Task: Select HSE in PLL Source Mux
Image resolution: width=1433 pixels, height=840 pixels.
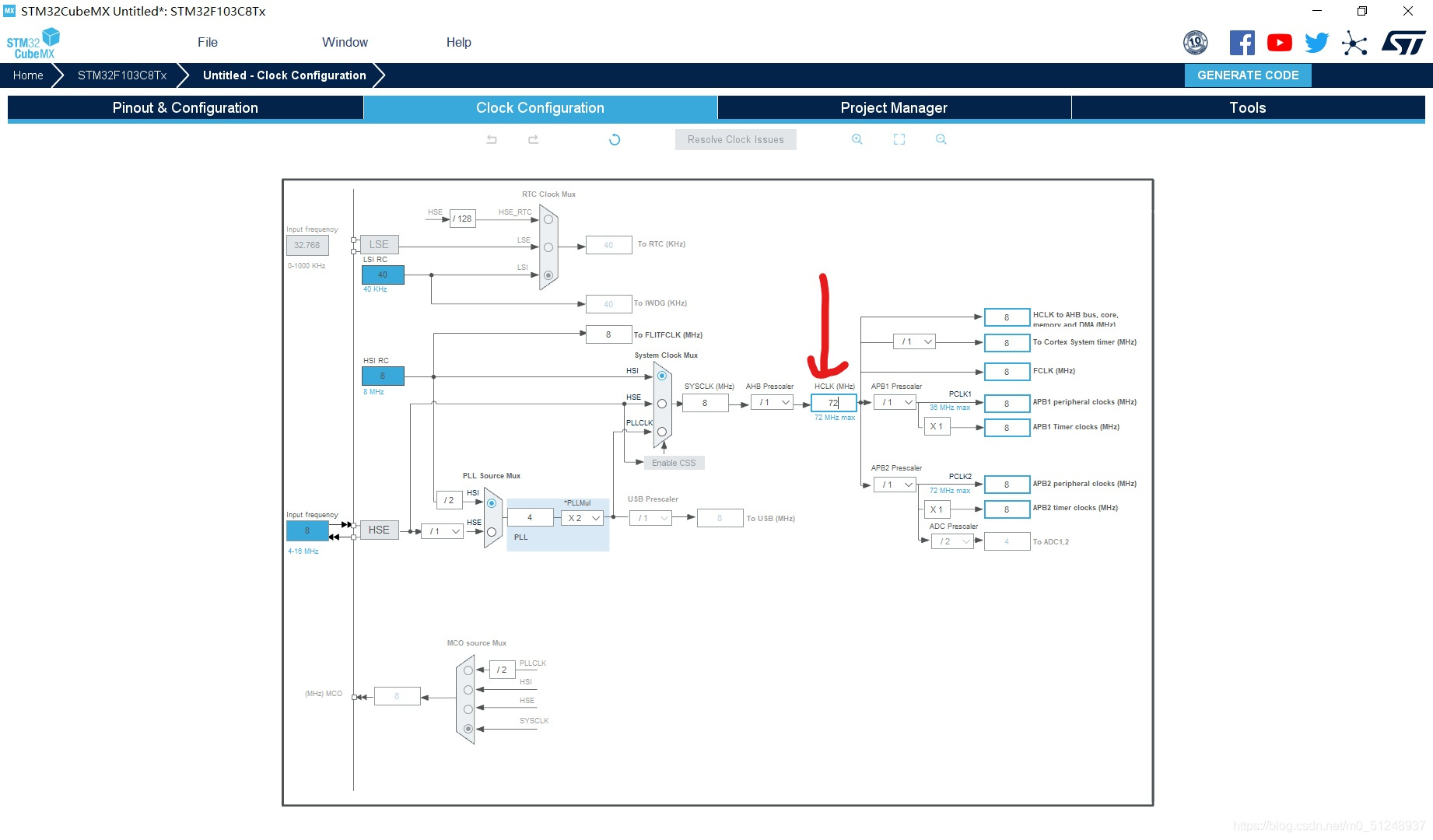Action: [x=492, y=532]
